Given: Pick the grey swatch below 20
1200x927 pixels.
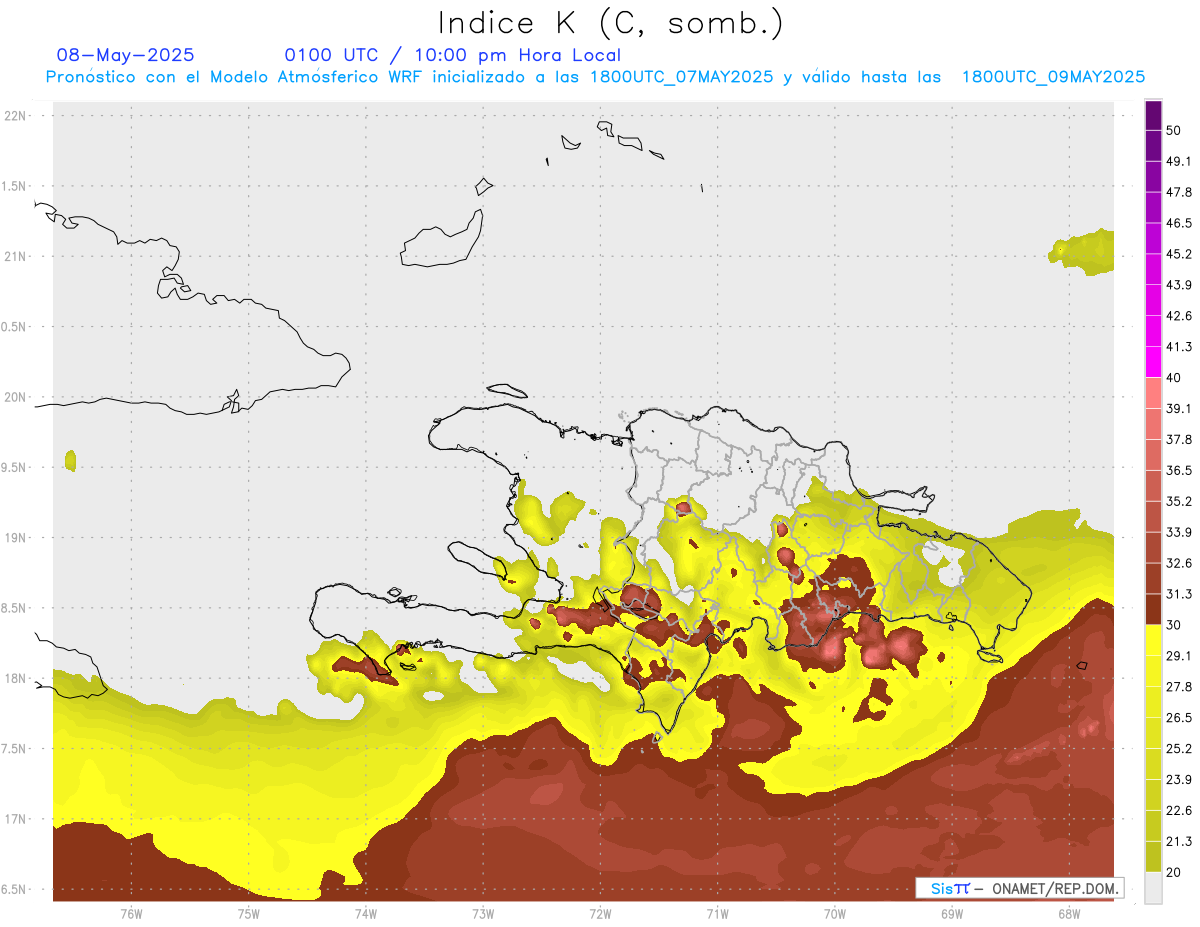Looking at the screenshot, I should [x=1153, y=888].
